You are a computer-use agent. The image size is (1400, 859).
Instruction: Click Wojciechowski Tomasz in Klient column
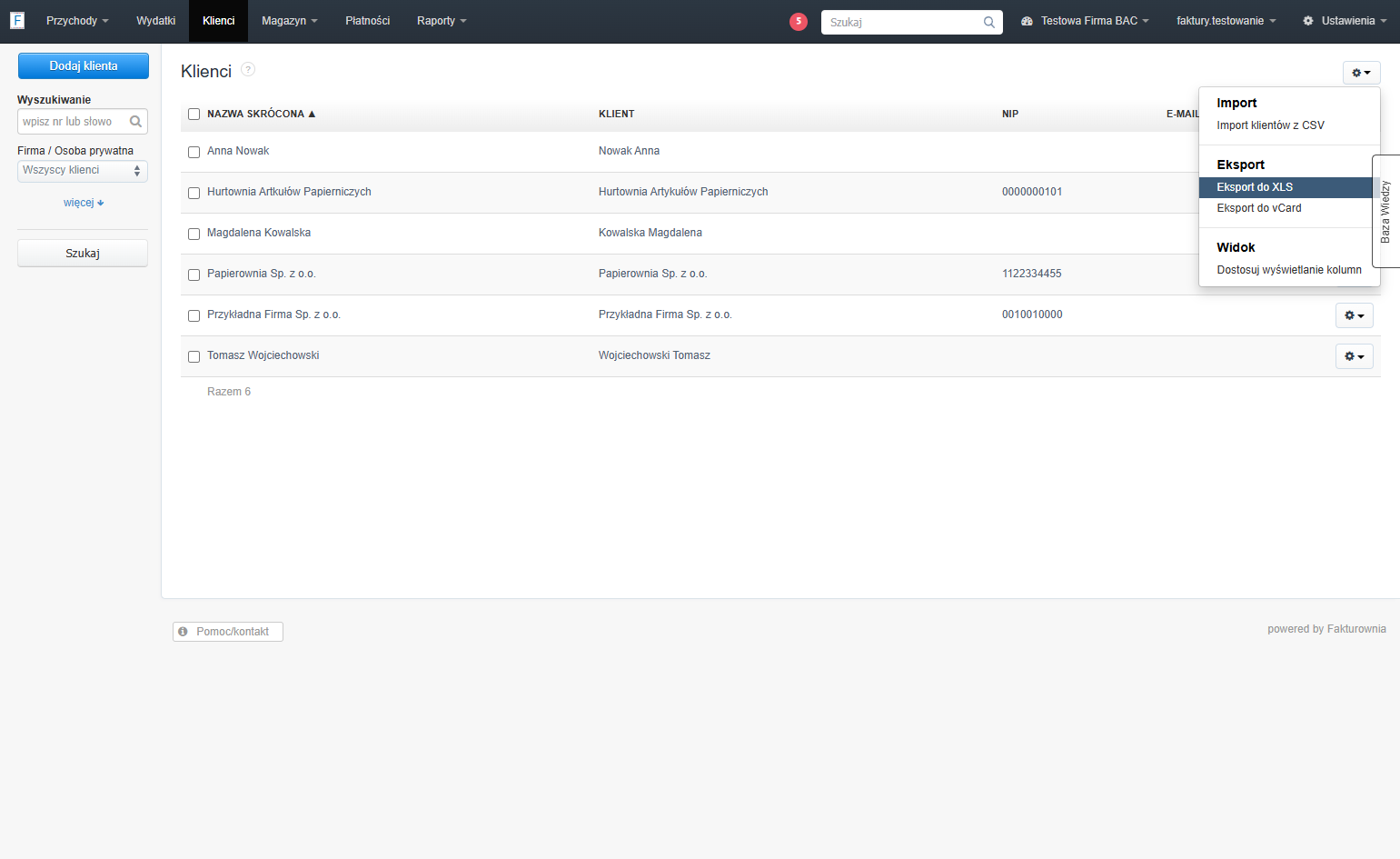tap(654, 355)
